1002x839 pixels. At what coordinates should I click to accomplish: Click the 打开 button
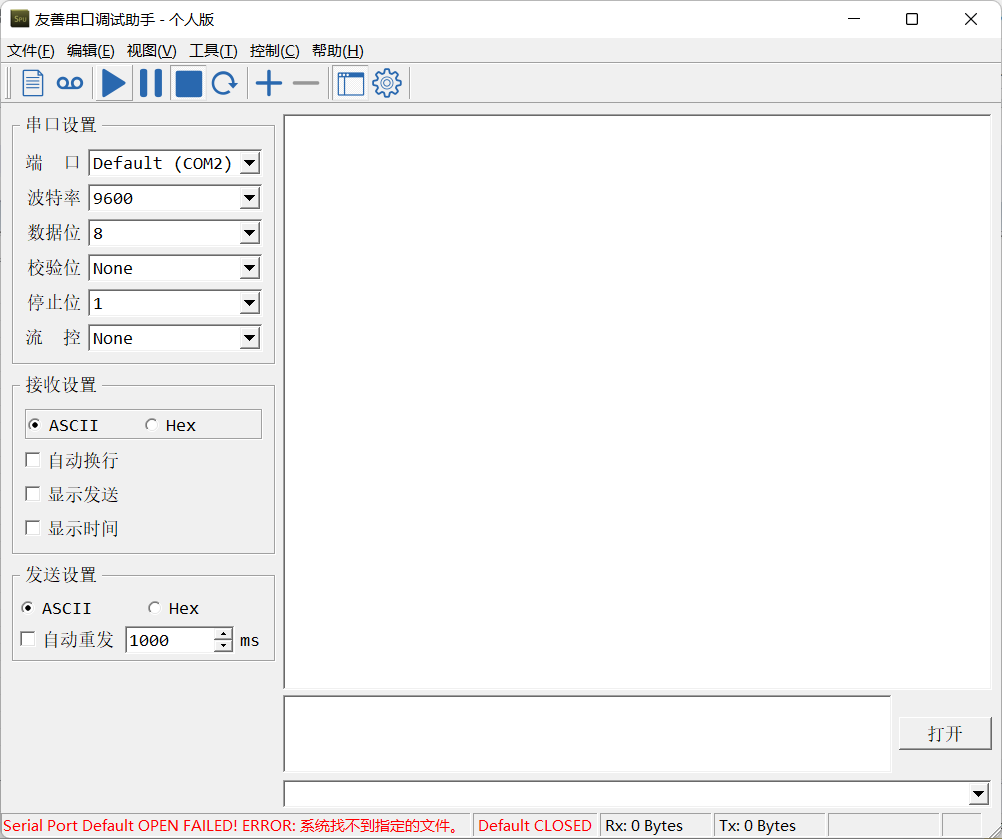[x=944, y=733]
